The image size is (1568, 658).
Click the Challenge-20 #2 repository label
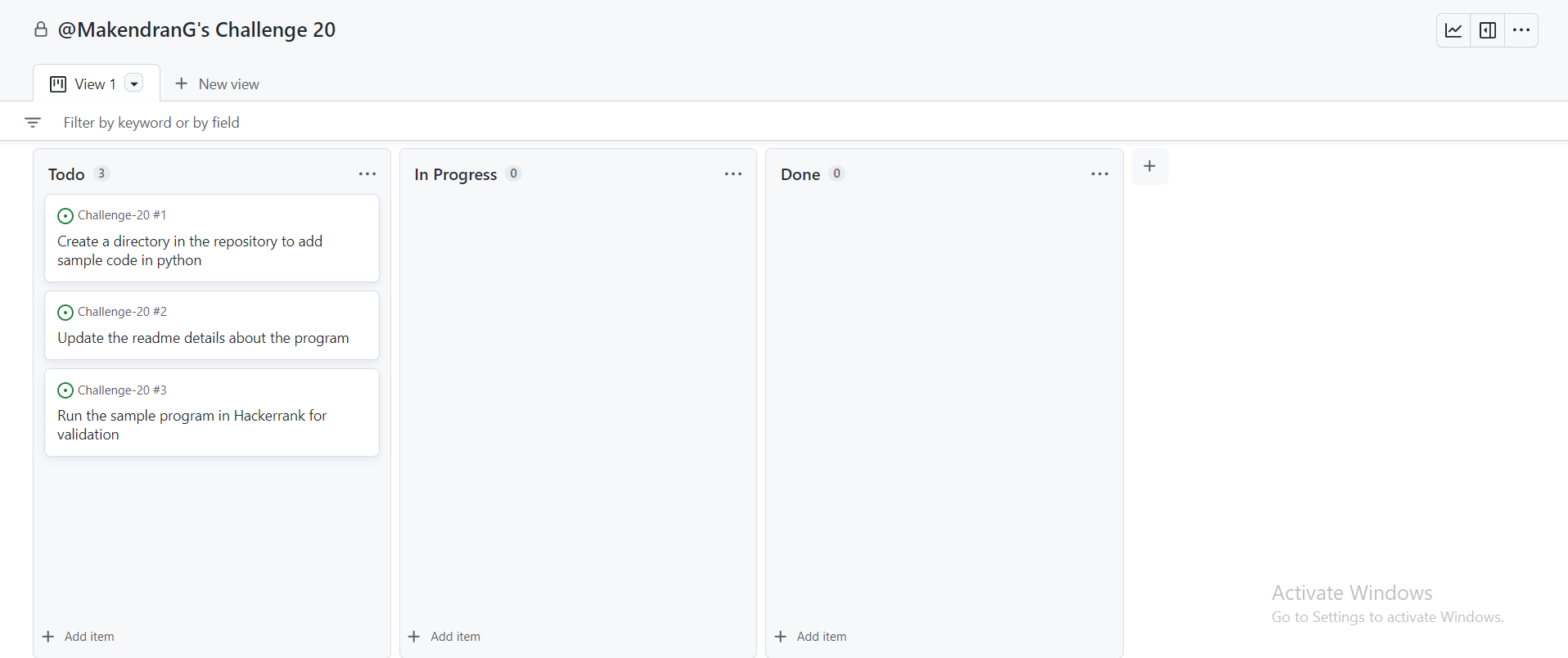122,312
